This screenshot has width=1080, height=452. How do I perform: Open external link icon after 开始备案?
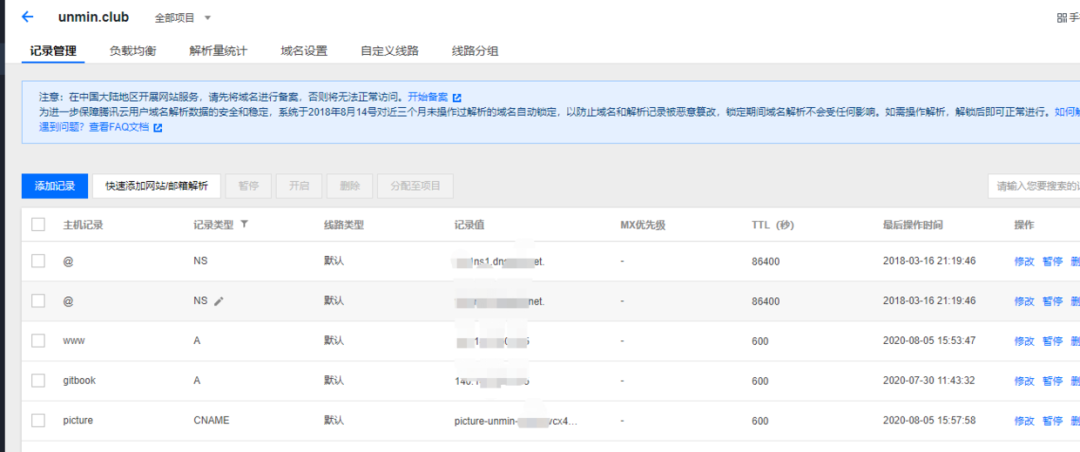coord(457,97)
